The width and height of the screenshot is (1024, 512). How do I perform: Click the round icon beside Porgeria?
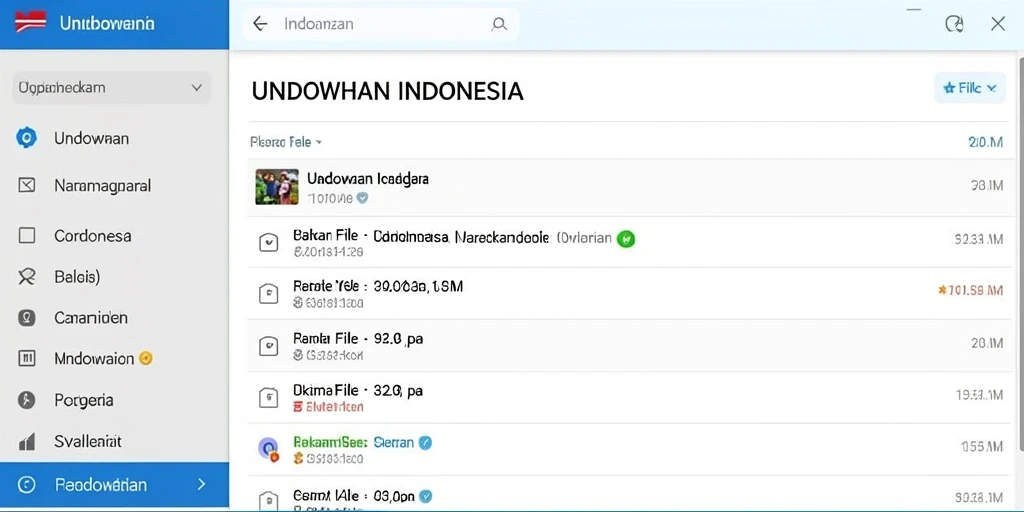click(x=26, y=400)
